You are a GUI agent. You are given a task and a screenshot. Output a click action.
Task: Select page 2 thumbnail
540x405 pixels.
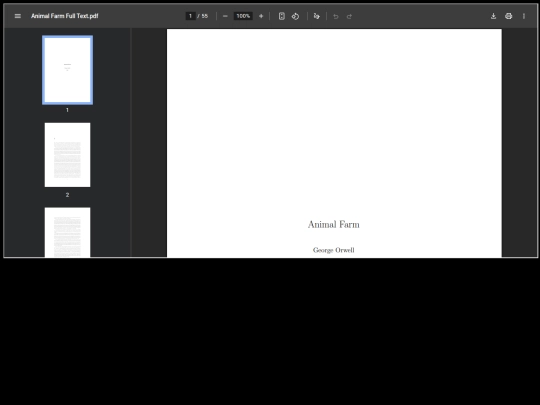click(68, 155)
